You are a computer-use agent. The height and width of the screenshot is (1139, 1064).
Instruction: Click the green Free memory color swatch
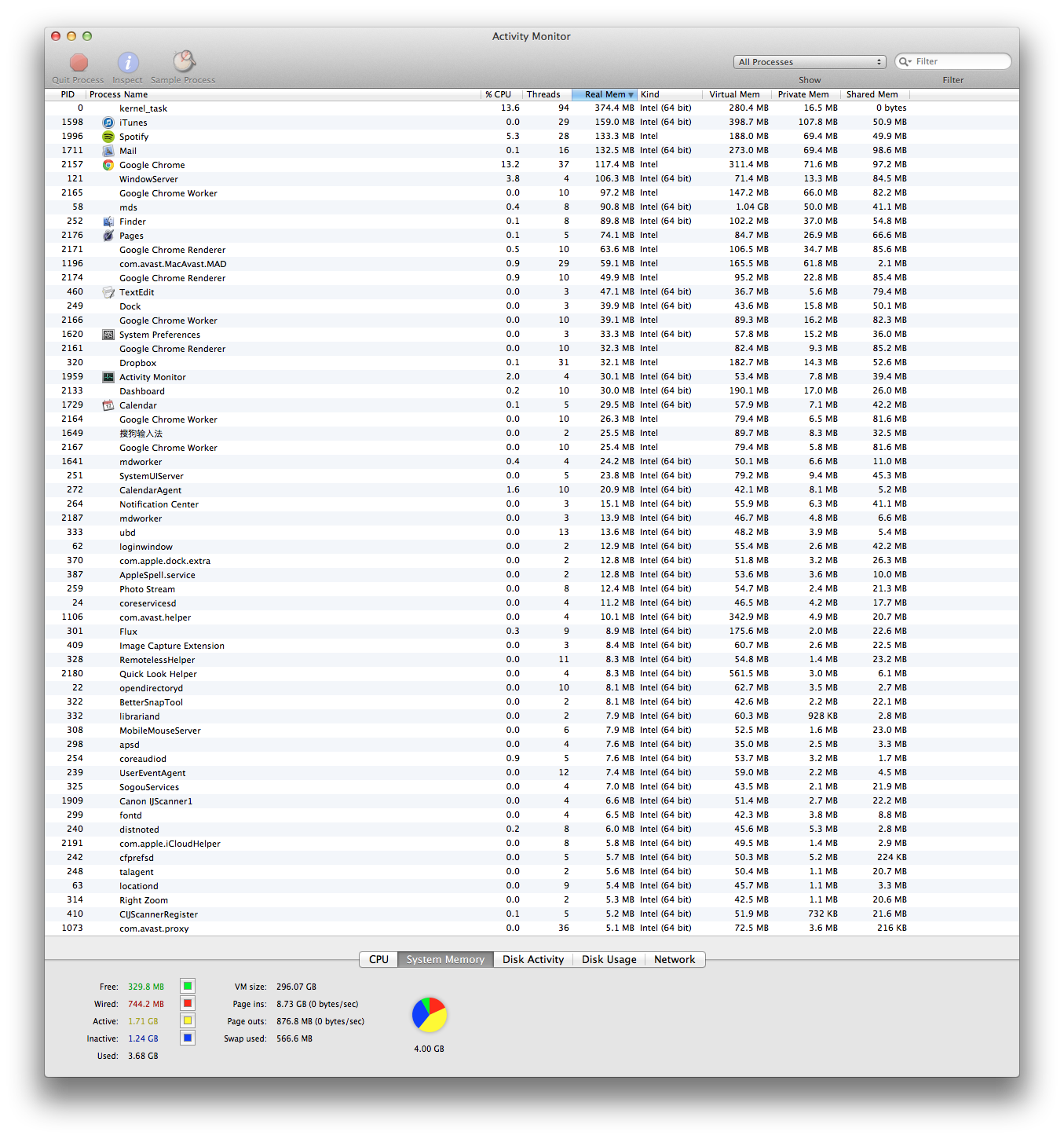click(x=188, y=986)
